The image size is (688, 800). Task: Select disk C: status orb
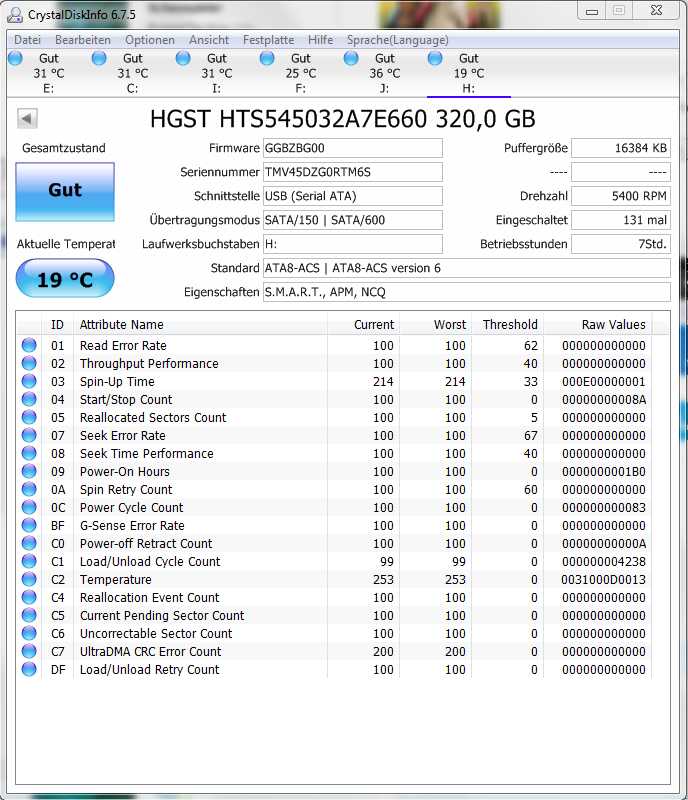point(99,58)
